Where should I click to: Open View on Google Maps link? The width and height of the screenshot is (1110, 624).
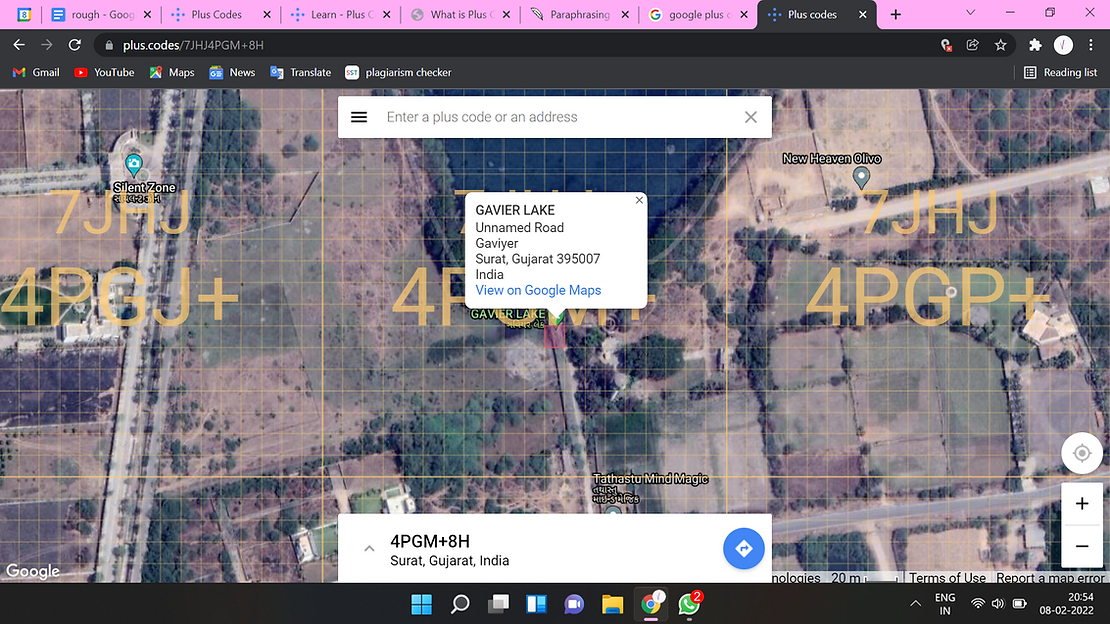(x=538, y=290)
